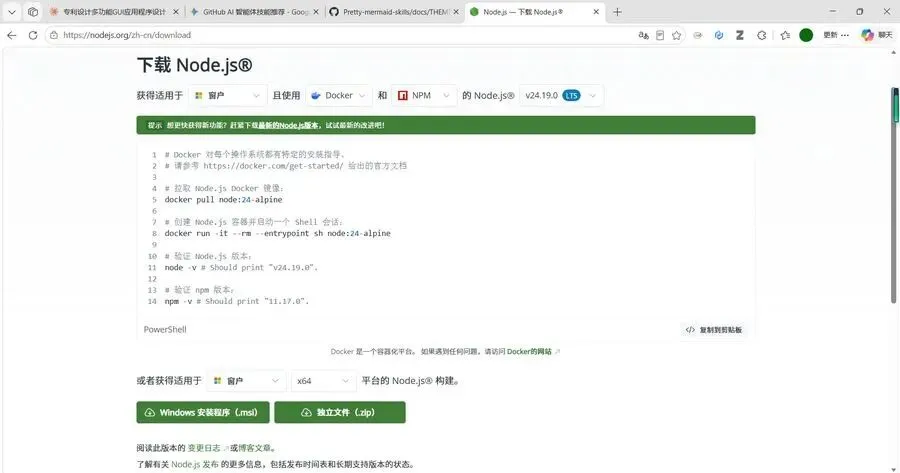900x473 pixels.
Task: Click the docker run --entrypoint sh code line
Action: tap(278, 234)
